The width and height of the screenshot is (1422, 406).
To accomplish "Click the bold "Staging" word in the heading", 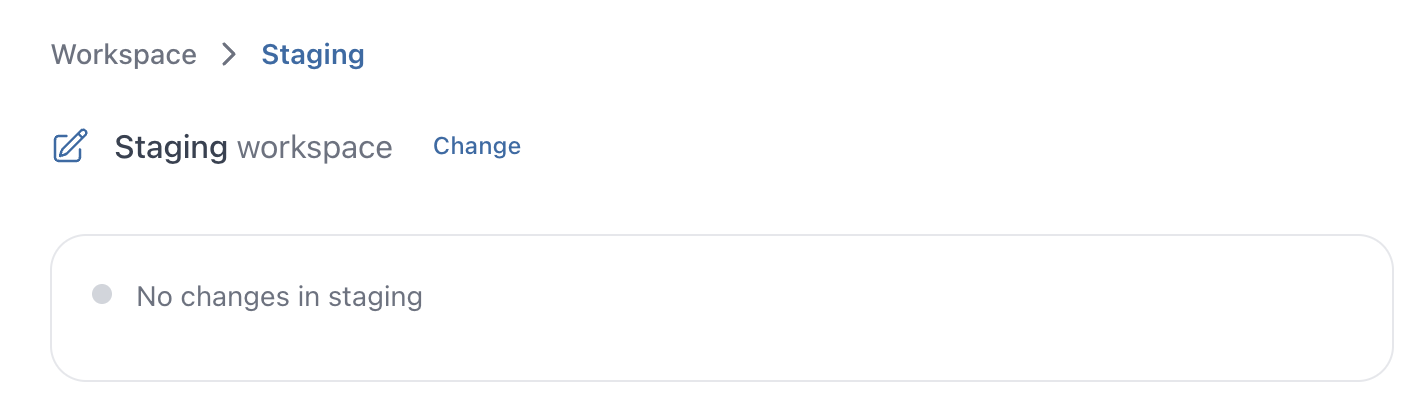I will pos(171,147).
